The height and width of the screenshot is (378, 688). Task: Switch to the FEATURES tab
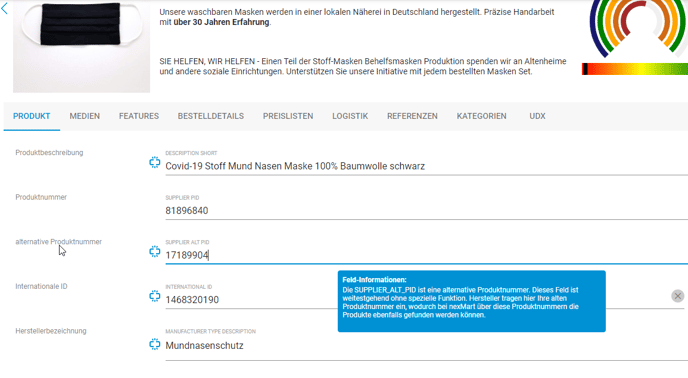pyautogui.click(x=139, y=116)
